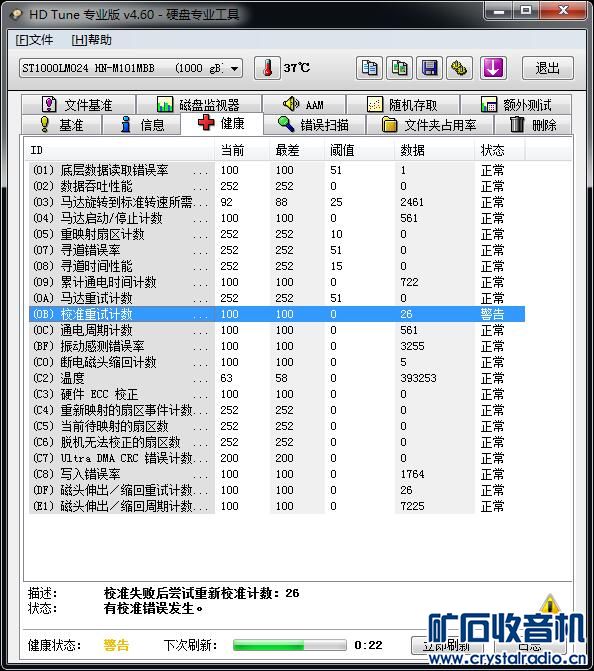Screen dimensions: 594x671
Task: Open the 随机存取 tab
Action: tap(403, 104)
